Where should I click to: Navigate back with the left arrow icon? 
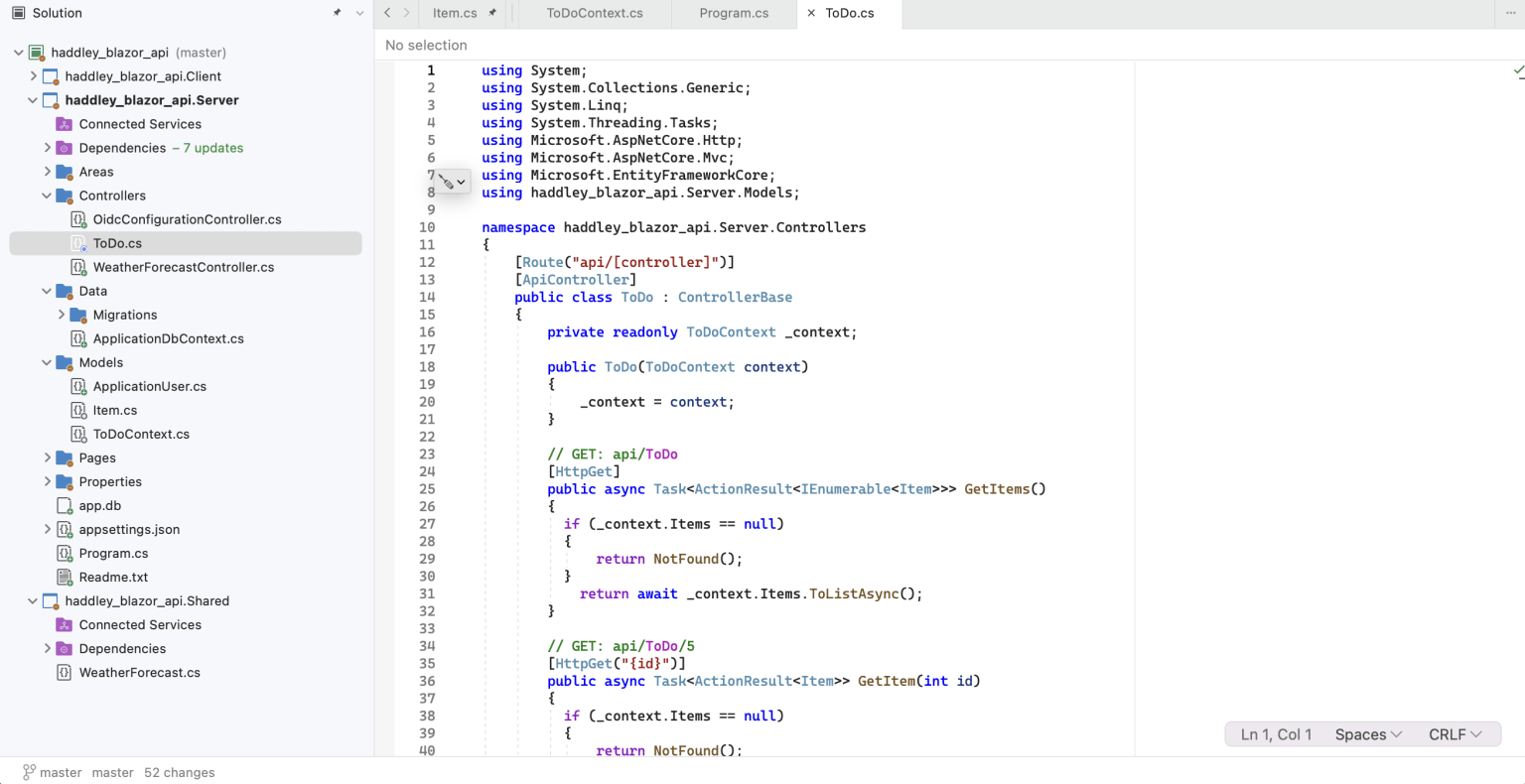click(x=387, y=13)
